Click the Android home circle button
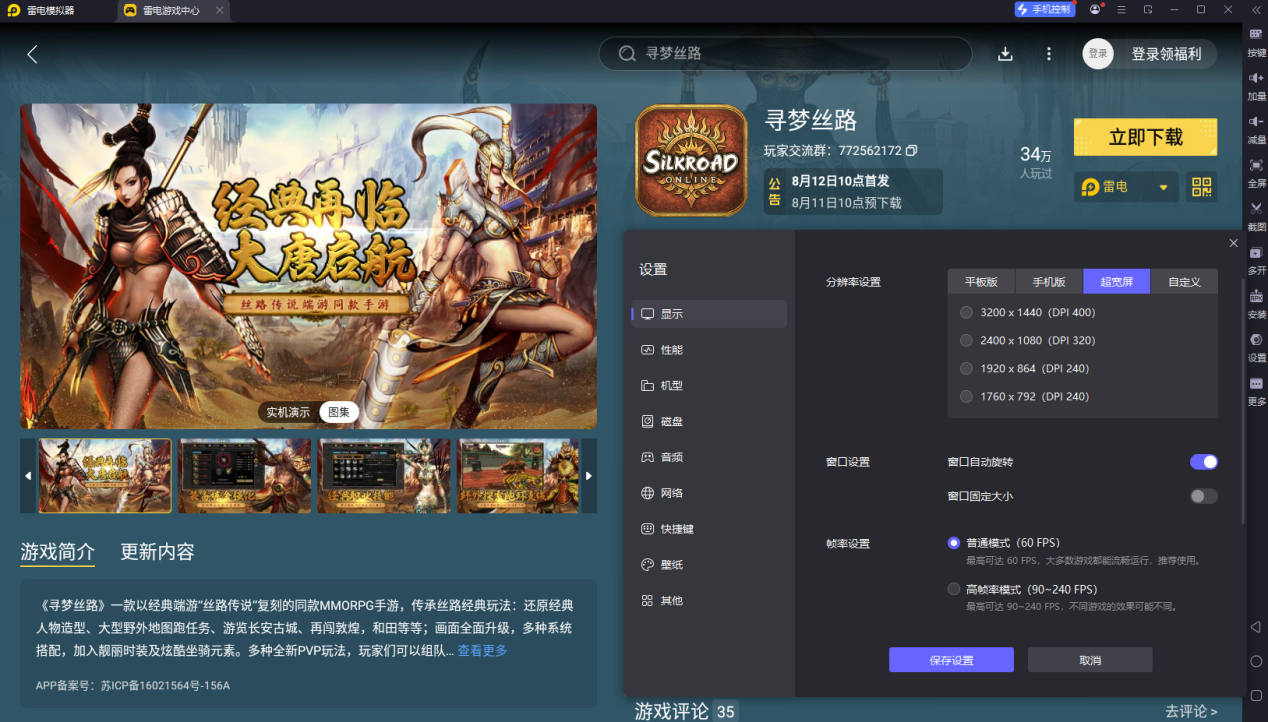Image resolution: width=1268 pixels, height=722 pixels. tap(1256, 661)
